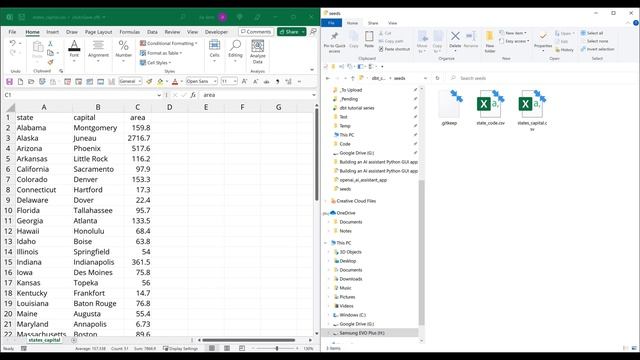This screenshot has width=640, height=360.
Task: Click the green Share button in Excel
Action: point(291,32)
